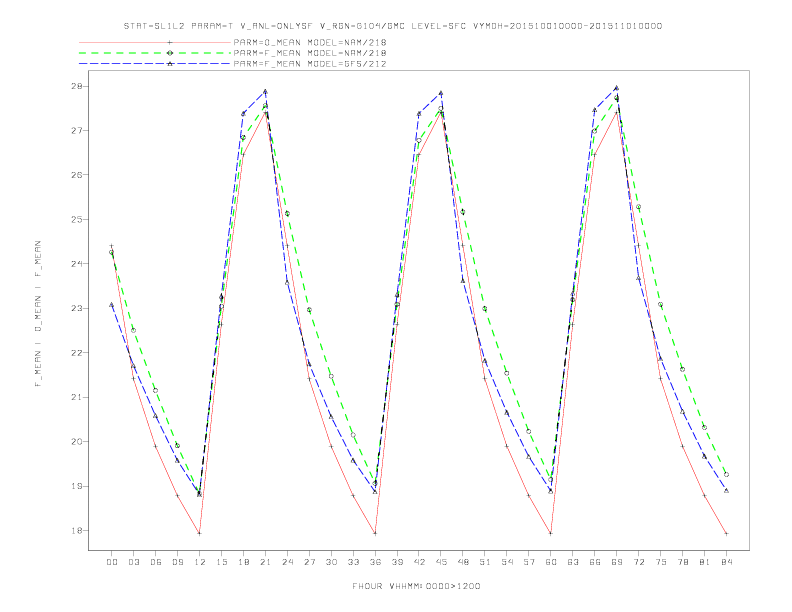The width and height of the screenshot is (792, 612).
Task: Select legend entry PARM=F_MEAN MODEL=GFS/212
Action: pos(310,64)
